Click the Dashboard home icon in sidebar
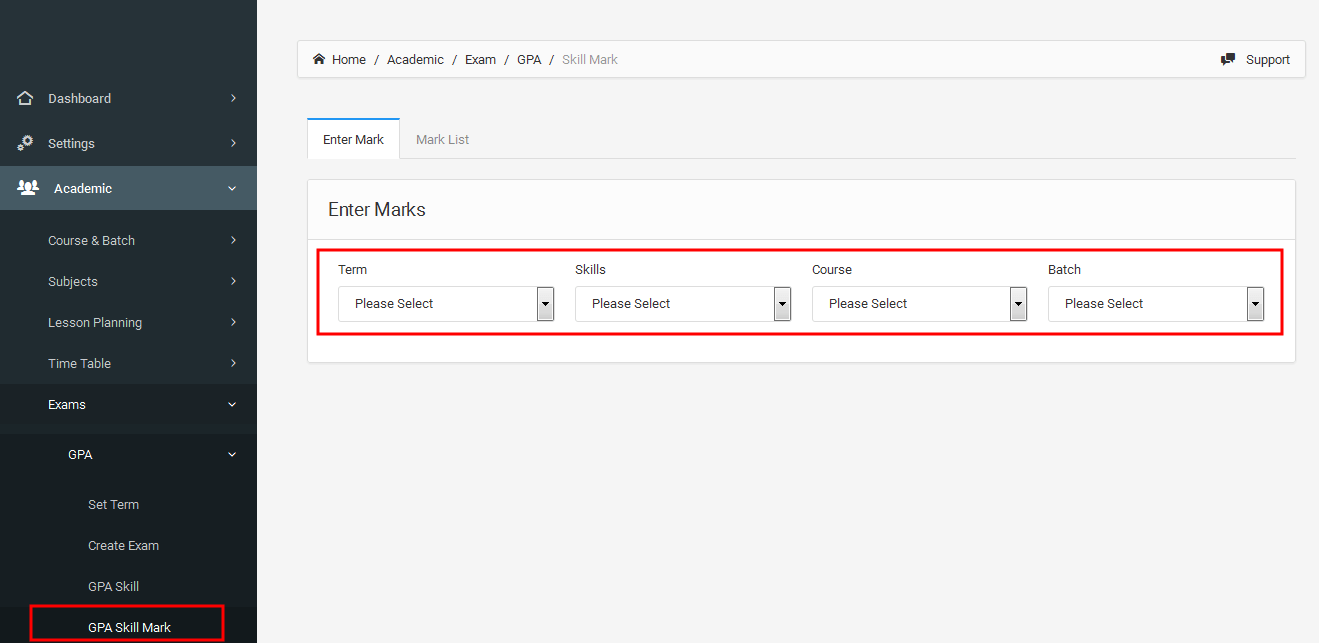 26,98
